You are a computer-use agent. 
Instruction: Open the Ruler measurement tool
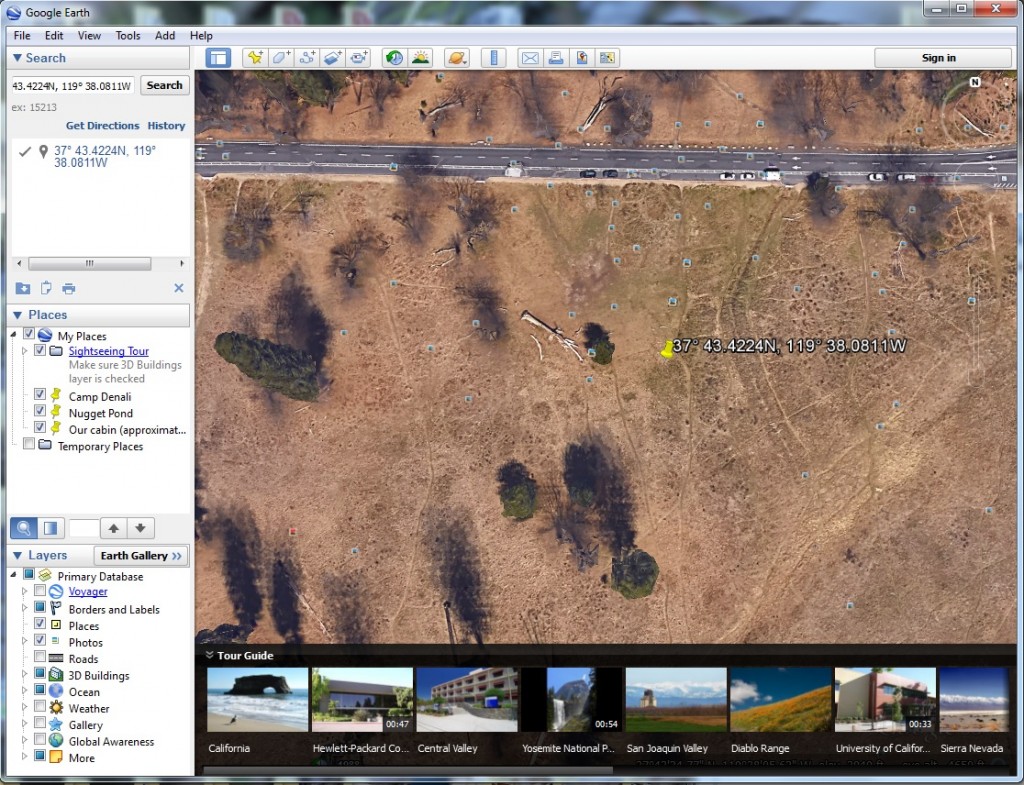[x=493, y=57]
